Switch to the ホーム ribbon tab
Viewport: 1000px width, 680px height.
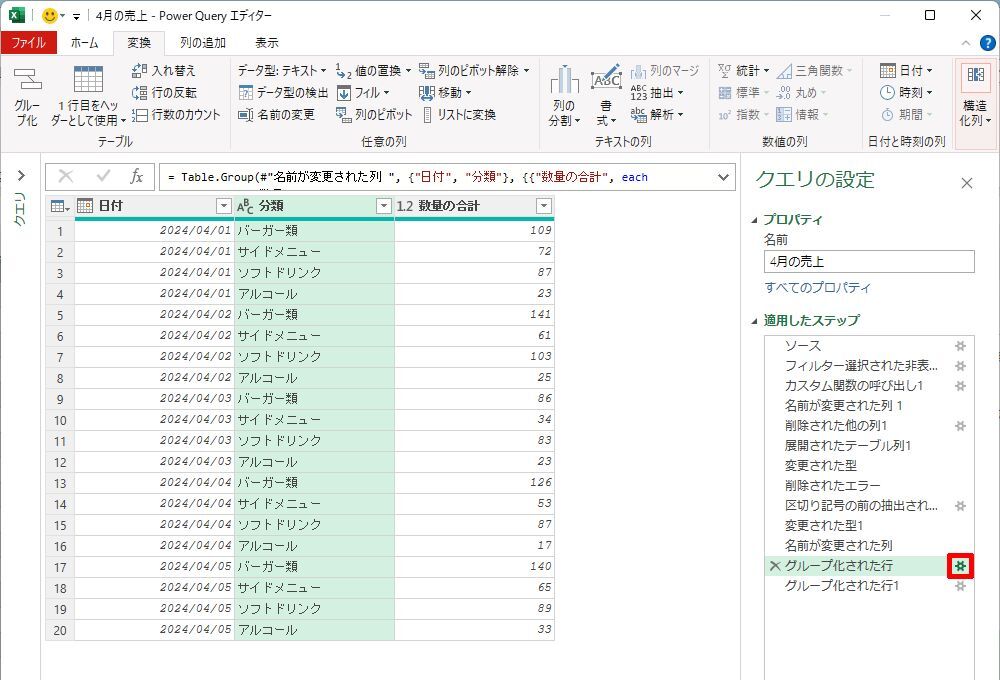pos(84,43)
